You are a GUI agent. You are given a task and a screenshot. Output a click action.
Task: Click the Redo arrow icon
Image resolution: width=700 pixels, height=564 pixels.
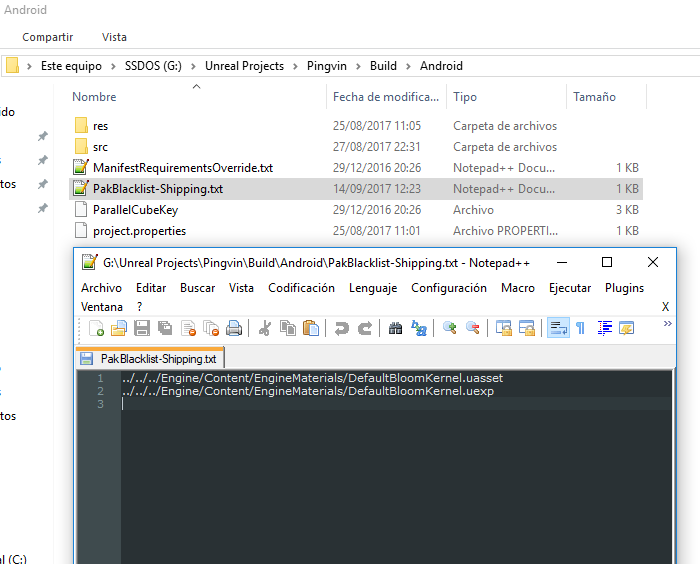[365, 328]
